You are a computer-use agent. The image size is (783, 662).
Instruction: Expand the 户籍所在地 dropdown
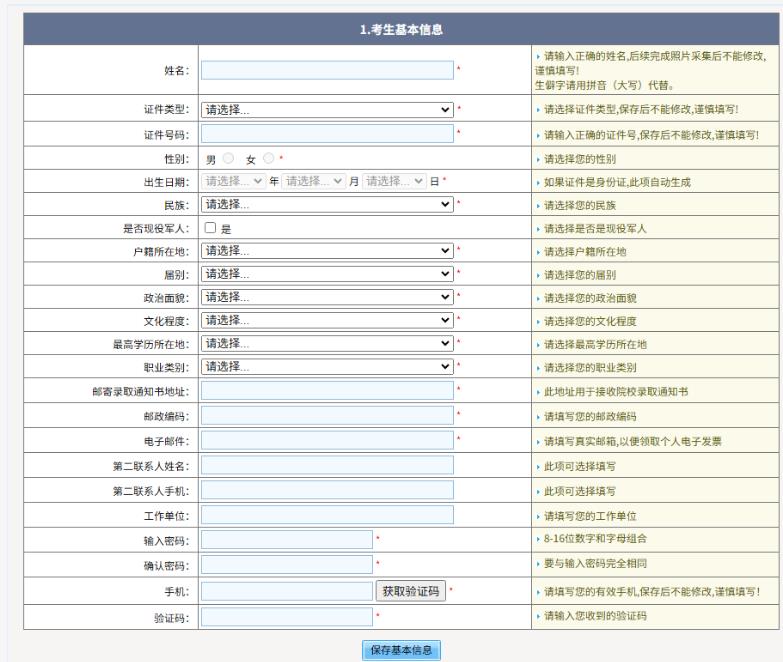click(327, 251)
